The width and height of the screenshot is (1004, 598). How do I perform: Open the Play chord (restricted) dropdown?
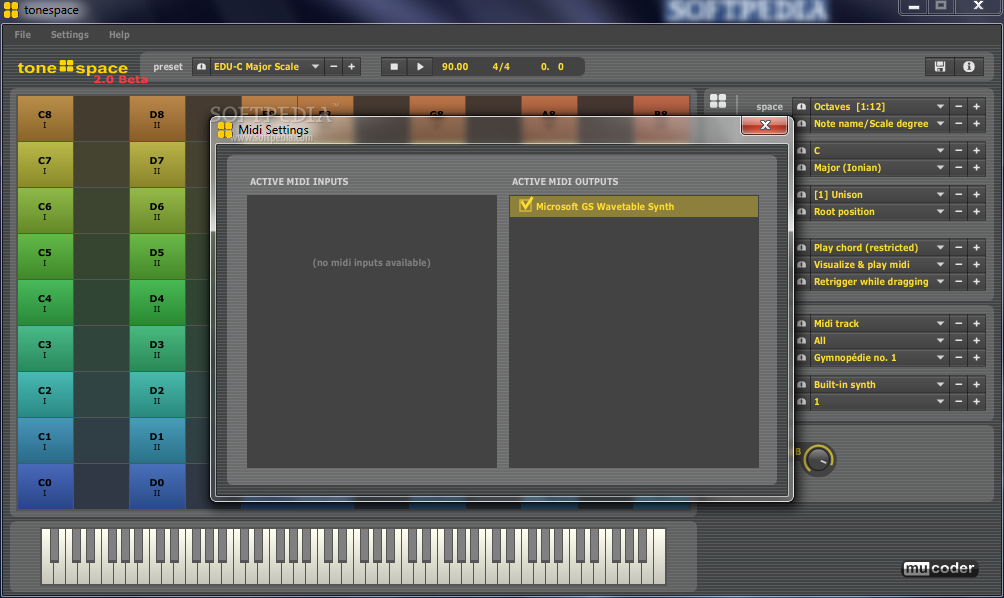point(879,248)
